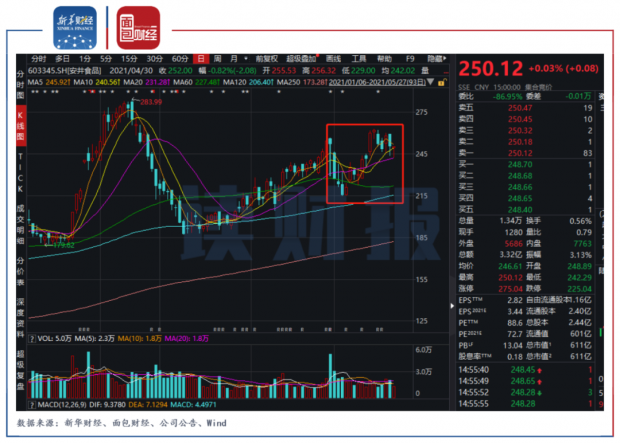Open the period dropdown dot after 月
Screen dimensions: 620x443
point(246,59)
